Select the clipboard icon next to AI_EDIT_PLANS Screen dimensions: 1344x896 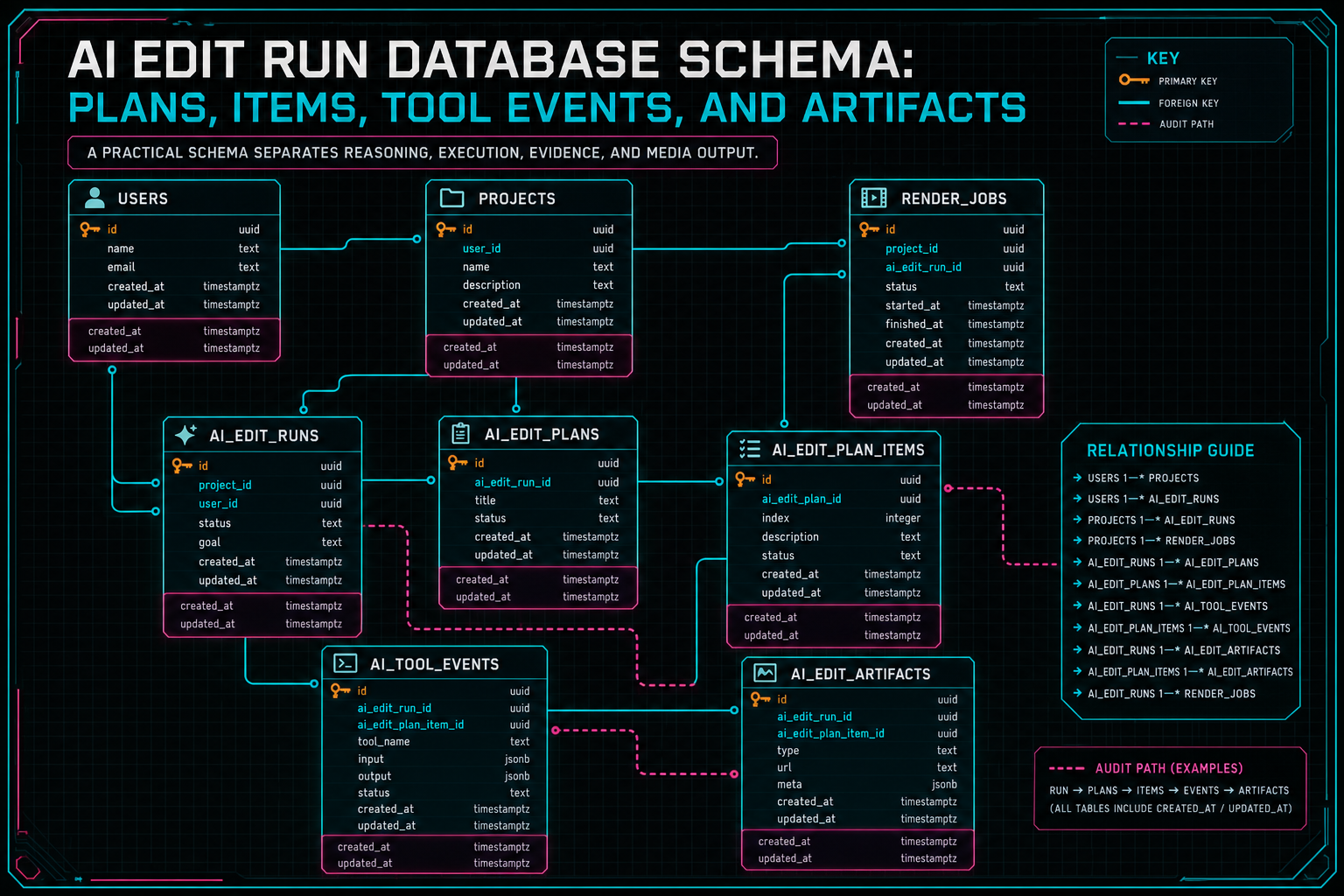[460, 433]
